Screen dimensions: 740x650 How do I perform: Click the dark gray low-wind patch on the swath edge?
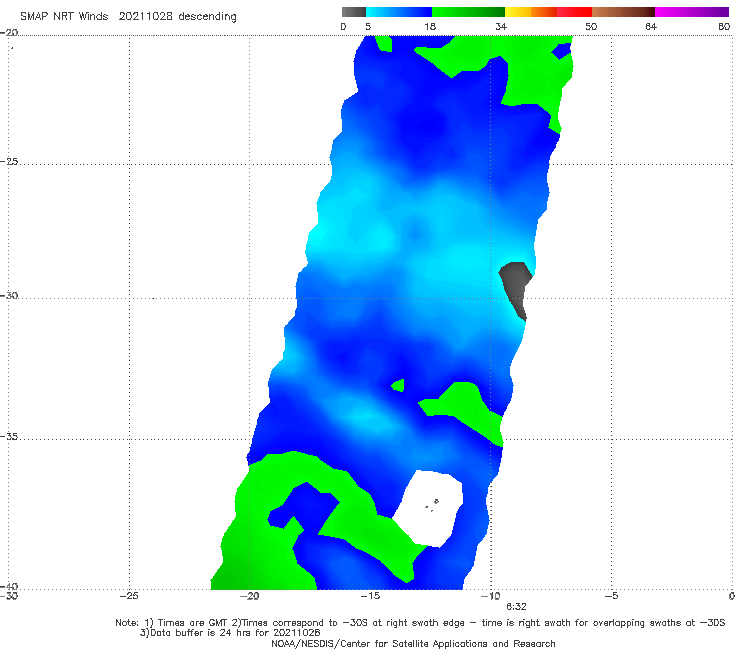pyautogui.click(x=516, y=289)
